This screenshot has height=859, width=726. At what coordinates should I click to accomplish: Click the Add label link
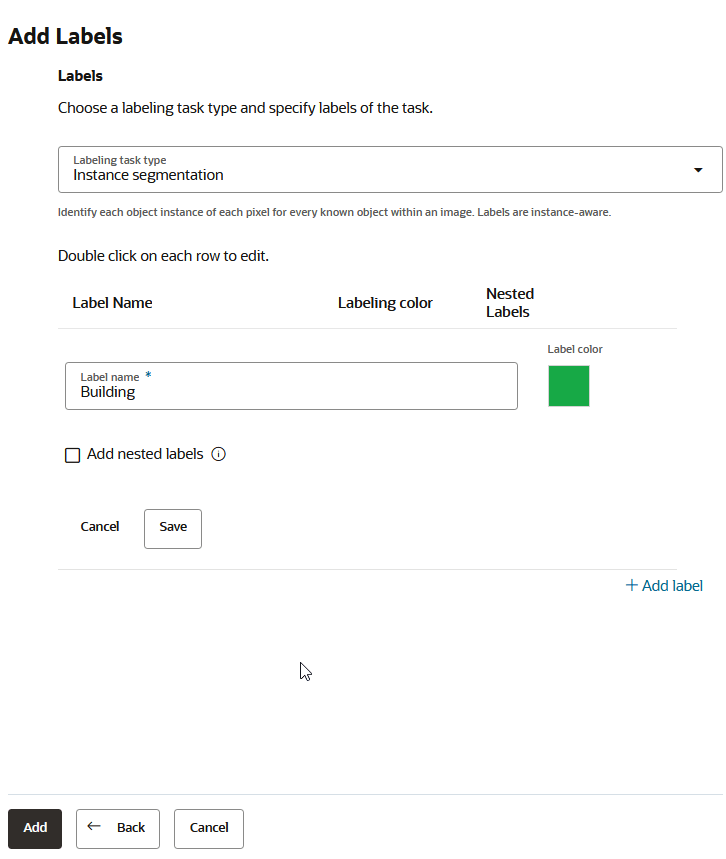(670, 585)
